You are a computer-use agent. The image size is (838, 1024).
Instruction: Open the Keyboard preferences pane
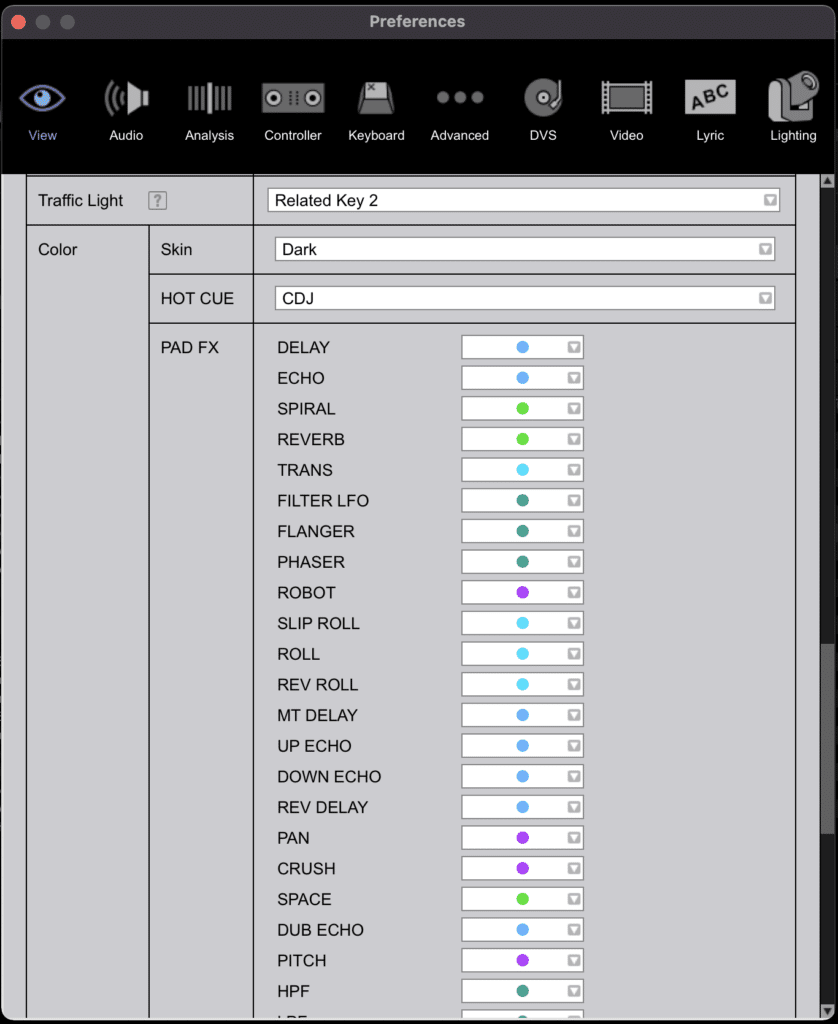[x=376, y=109]
